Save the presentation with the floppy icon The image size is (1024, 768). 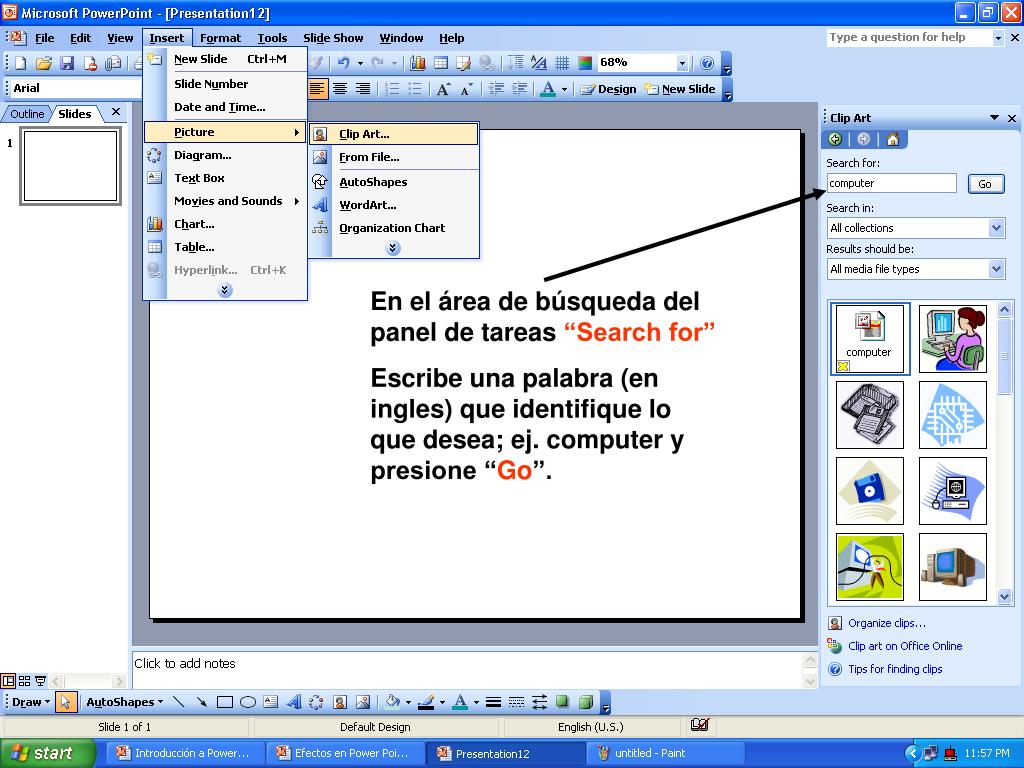pos(67,63)
